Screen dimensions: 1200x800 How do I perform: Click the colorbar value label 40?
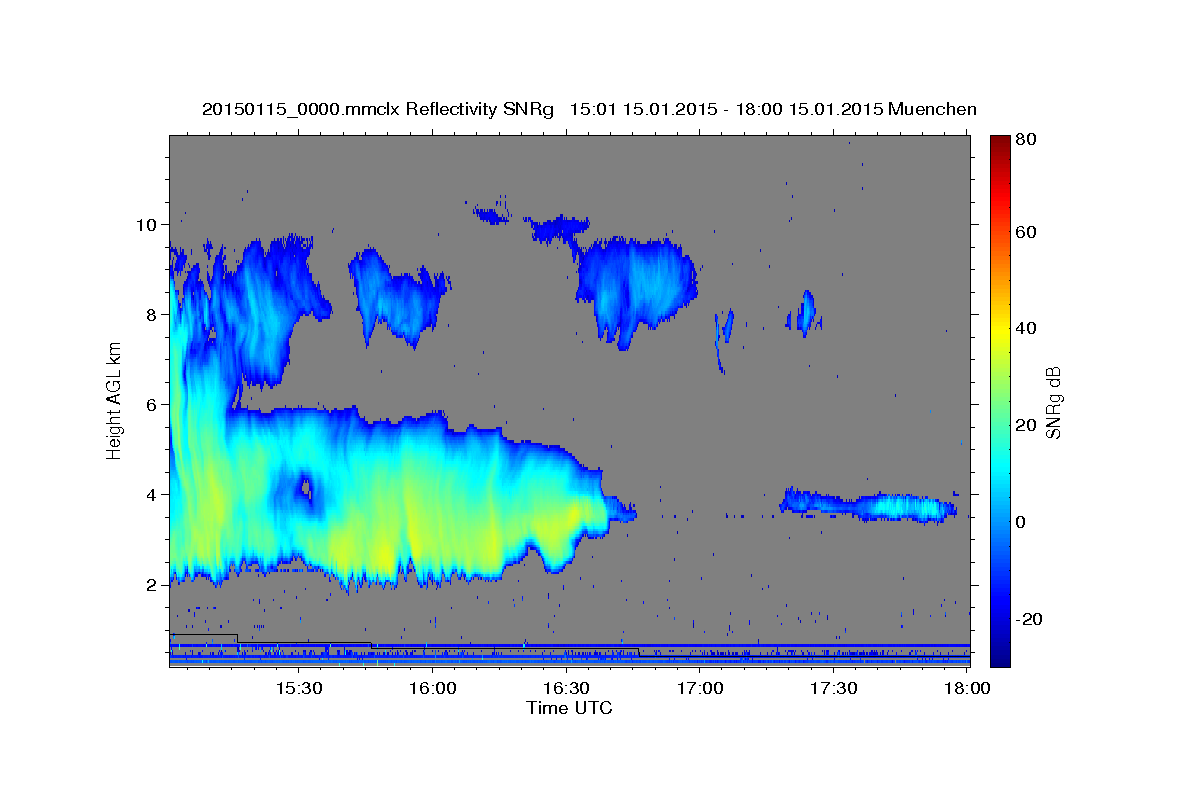pyautogui.click(x=1025, y=328)
